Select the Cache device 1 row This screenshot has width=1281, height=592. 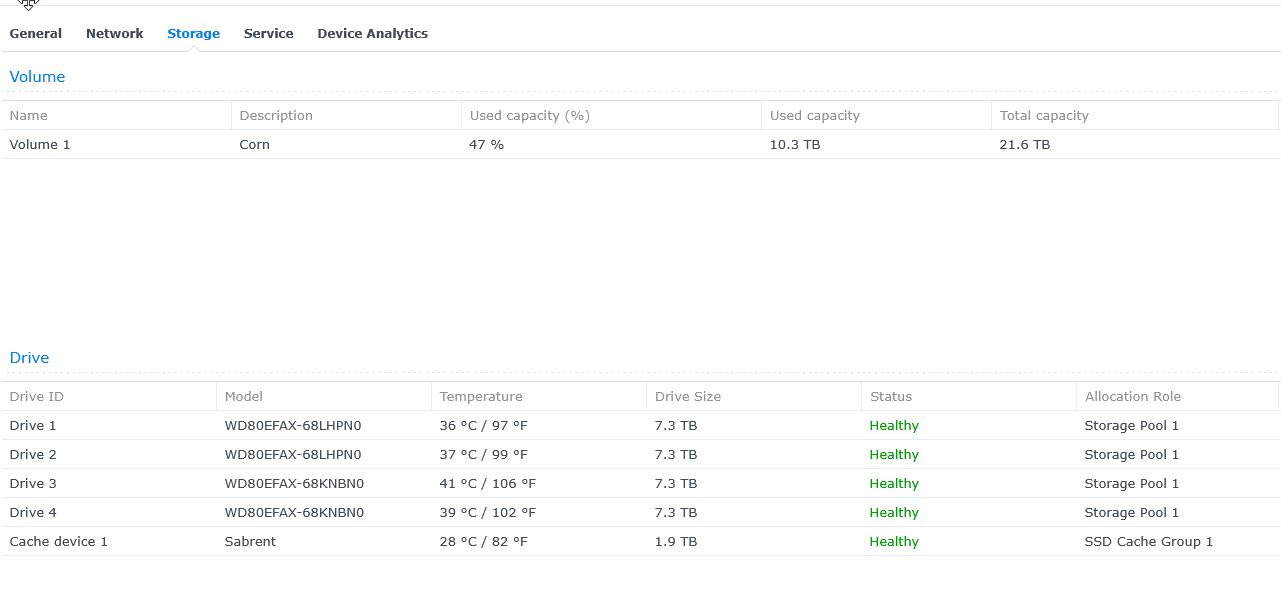point(58,542)
